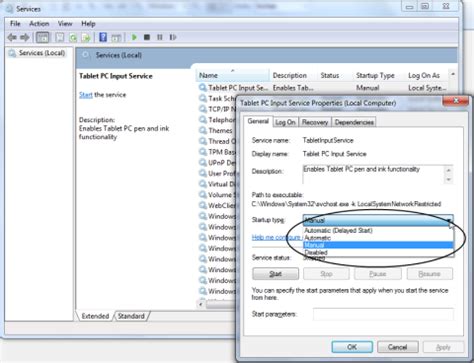Close the Tablet PC Input Service Properties dialog

pyautogui.click(x=456, y=101)
